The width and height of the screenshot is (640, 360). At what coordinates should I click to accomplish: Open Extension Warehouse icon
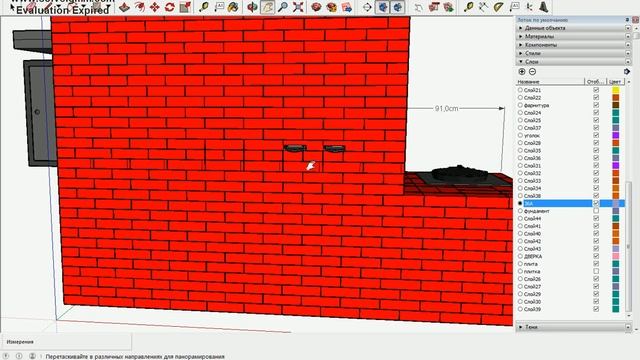pyautogui.click(x=331, y=7)
